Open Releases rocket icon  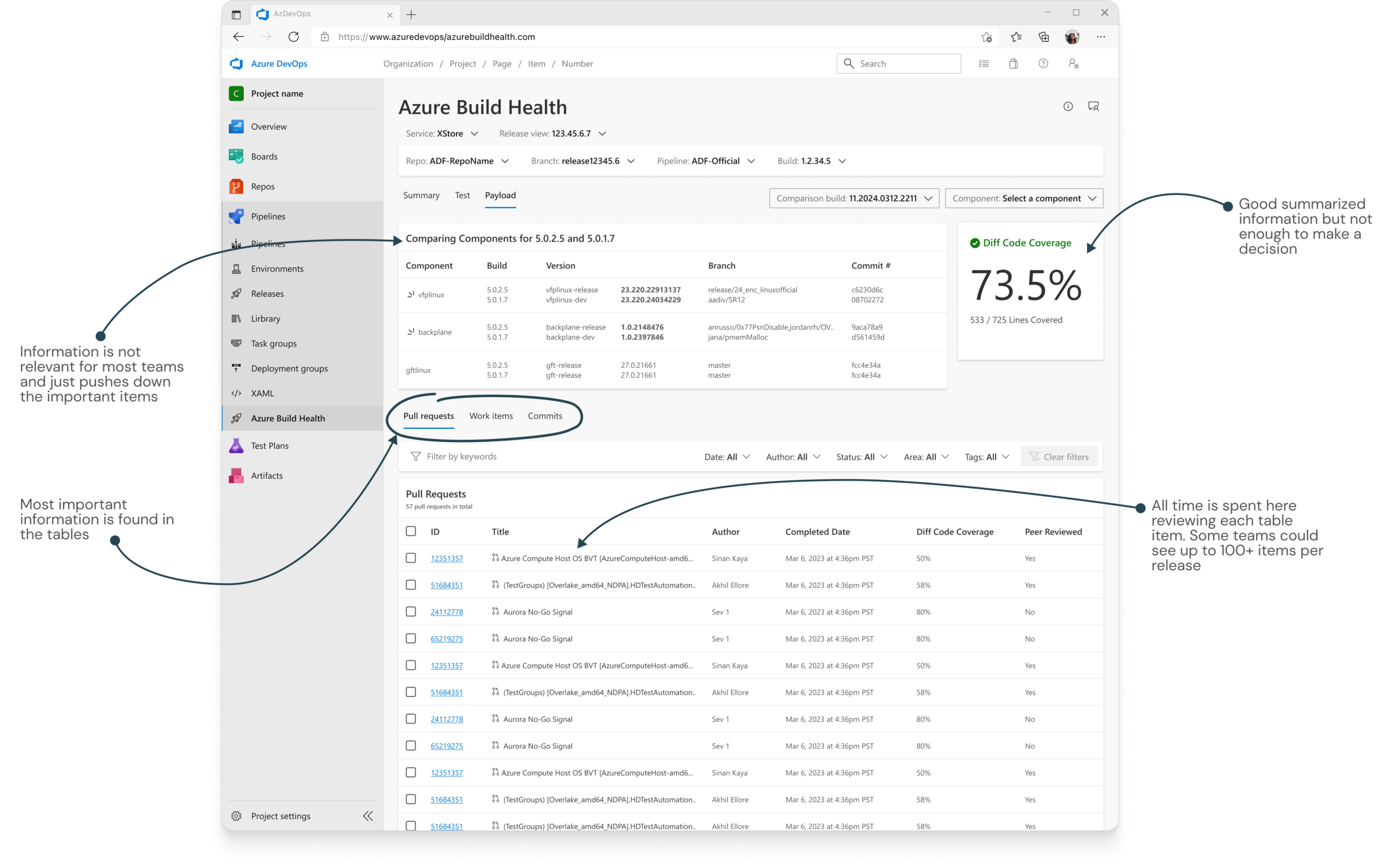coord(236,293)
